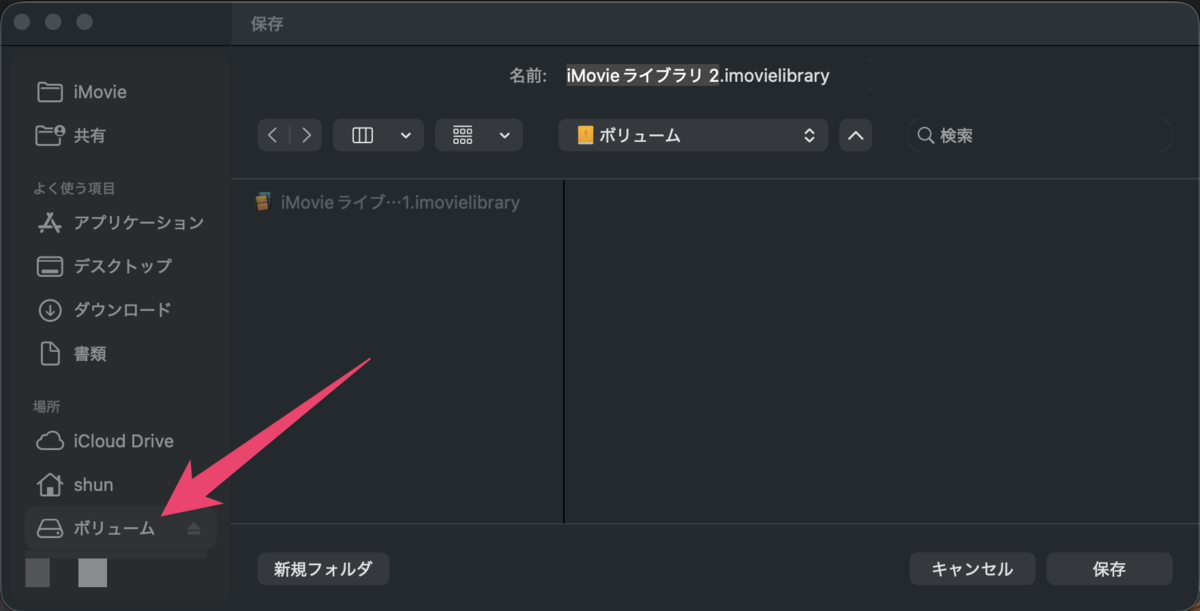
Task: Click the iCloud Drive cloud icon
Action: (50, 441)
